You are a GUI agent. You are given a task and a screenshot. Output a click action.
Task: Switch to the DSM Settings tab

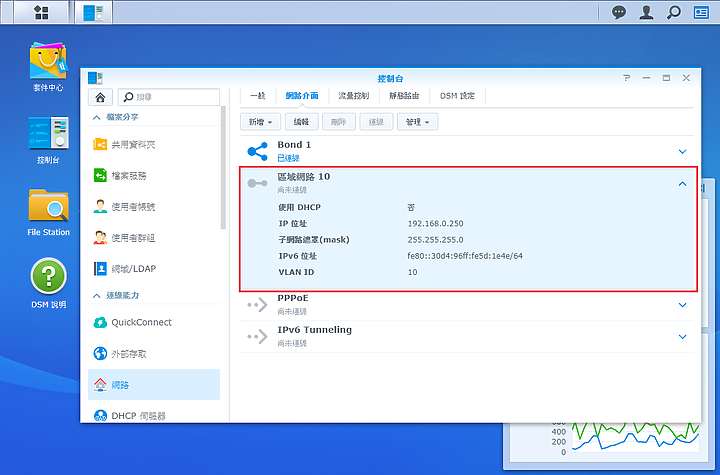point(457,96)
